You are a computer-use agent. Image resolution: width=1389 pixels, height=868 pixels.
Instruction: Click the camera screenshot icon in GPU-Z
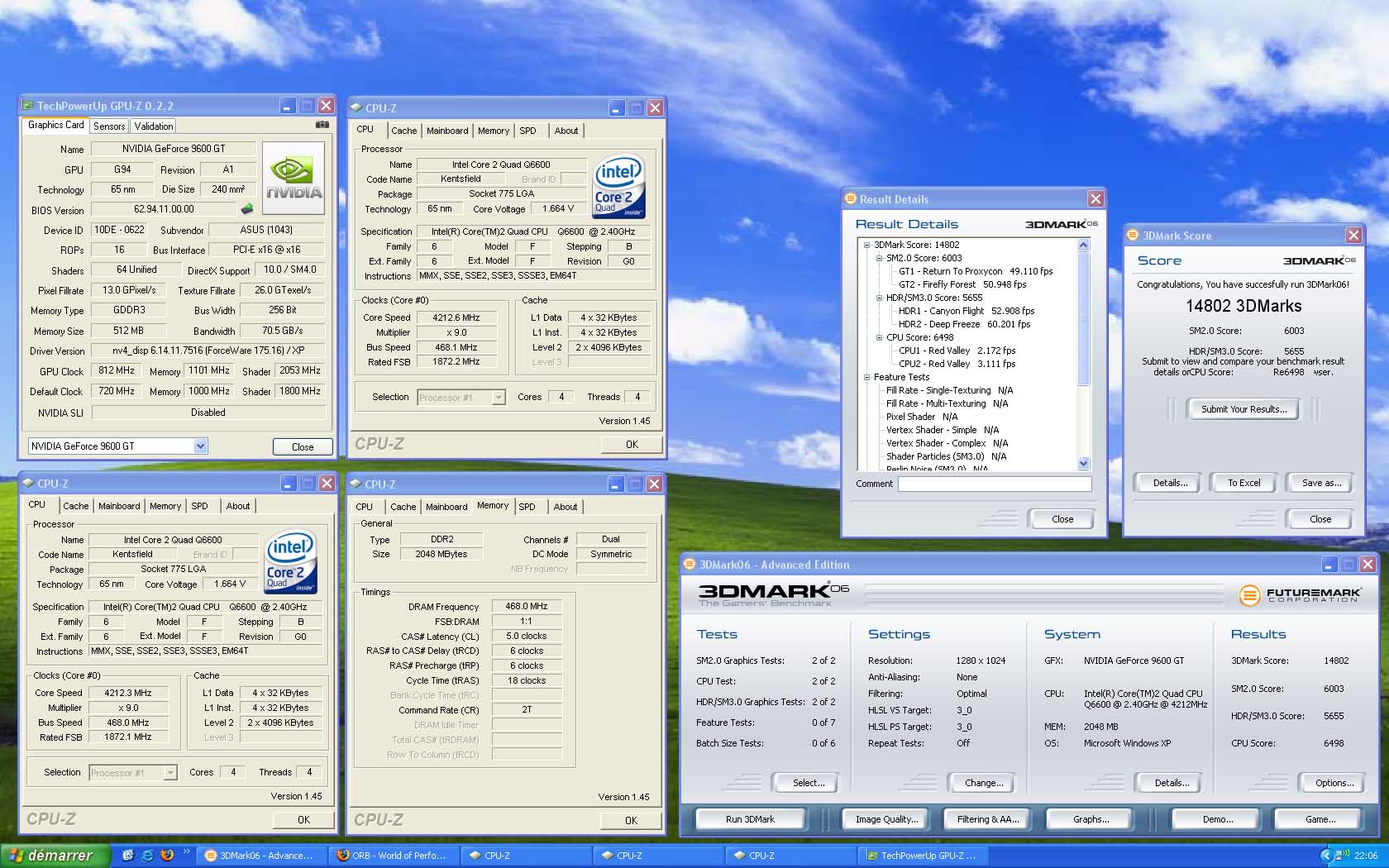[x=322, y=125]
